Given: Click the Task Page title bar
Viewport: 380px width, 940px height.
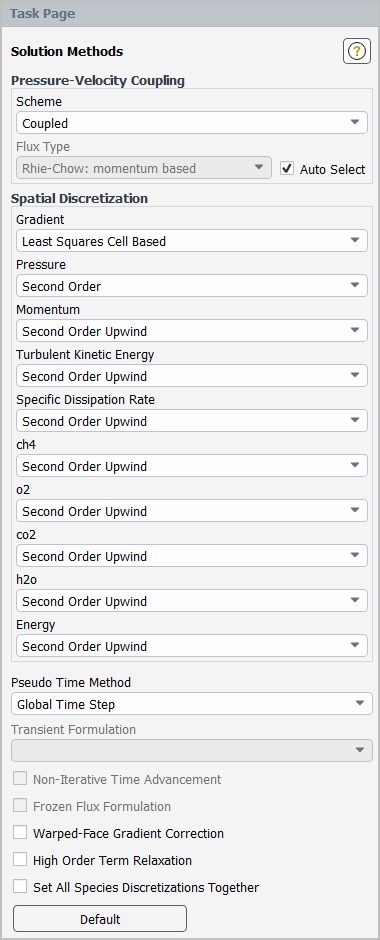Looking at the screenshot, I should [190, 13].
